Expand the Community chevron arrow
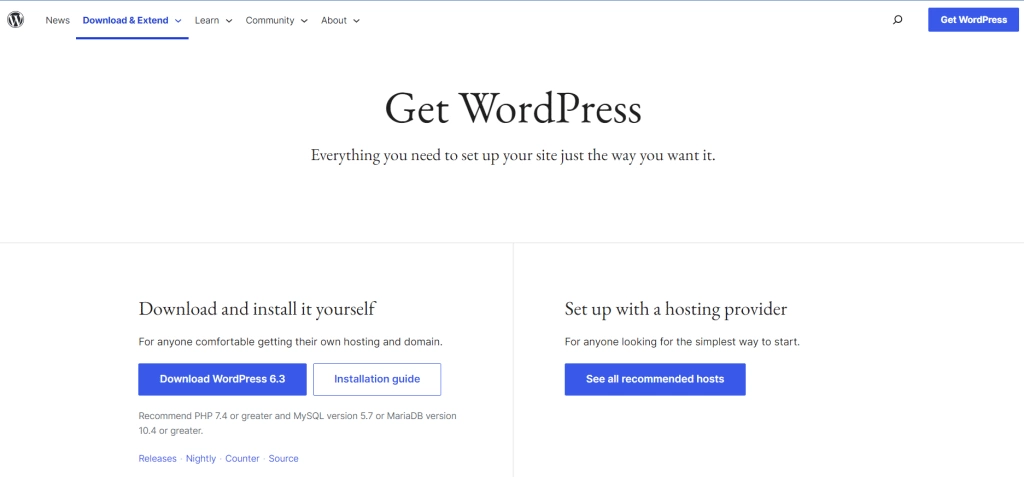 pyautogui.click(x=304, y=21)
